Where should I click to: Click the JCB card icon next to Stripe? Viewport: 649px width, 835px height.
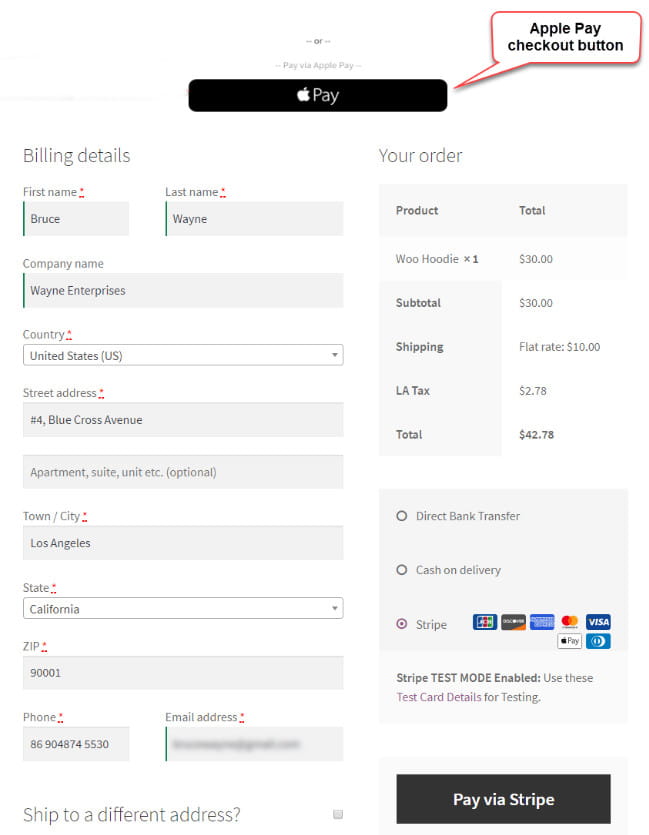point(484,622)
